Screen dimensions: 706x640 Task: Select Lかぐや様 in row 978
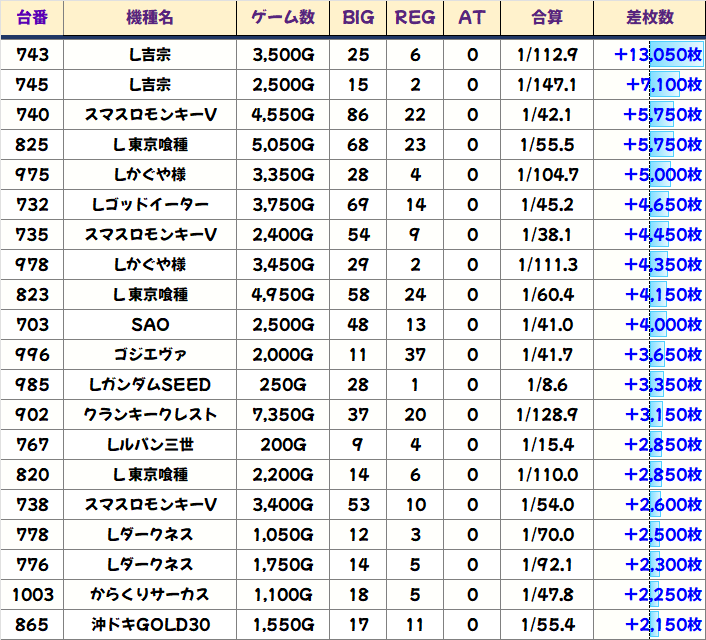click(150, 265)
